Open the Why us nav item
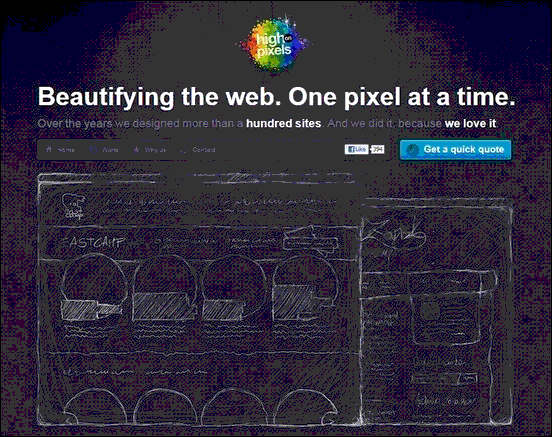This screenshot has height=437, width=552. (x=150, y=150)
